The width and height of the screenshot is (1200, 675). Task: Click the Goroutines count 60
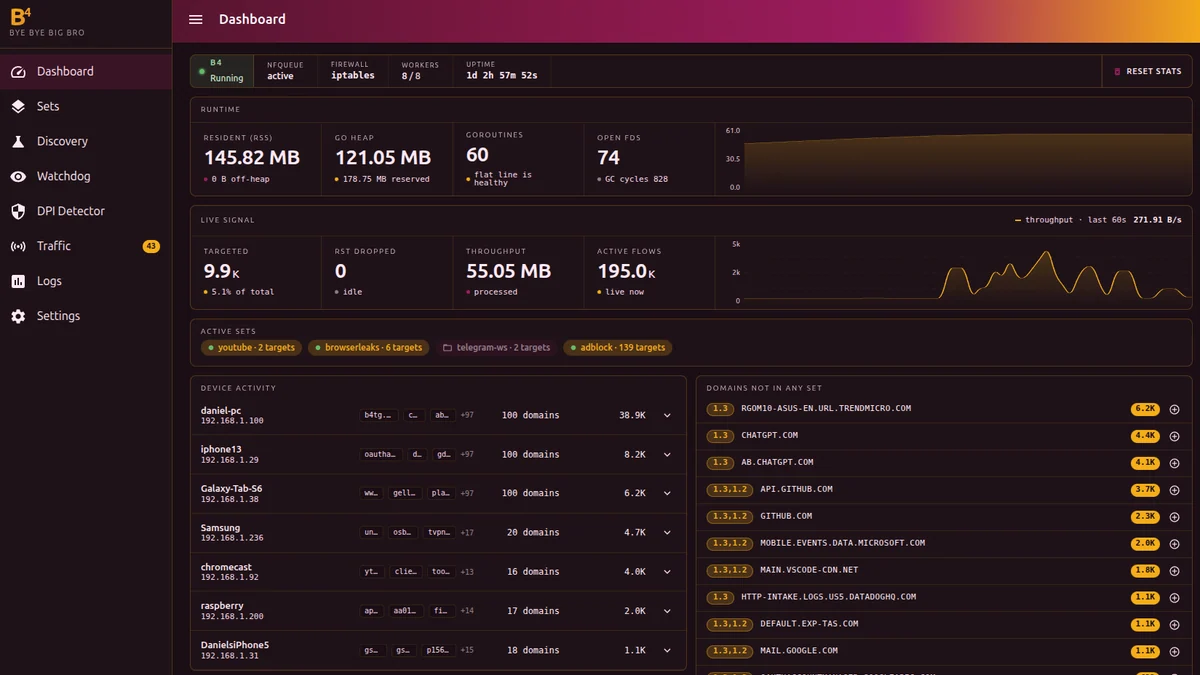pyautogui.click(x=477, y=154)
